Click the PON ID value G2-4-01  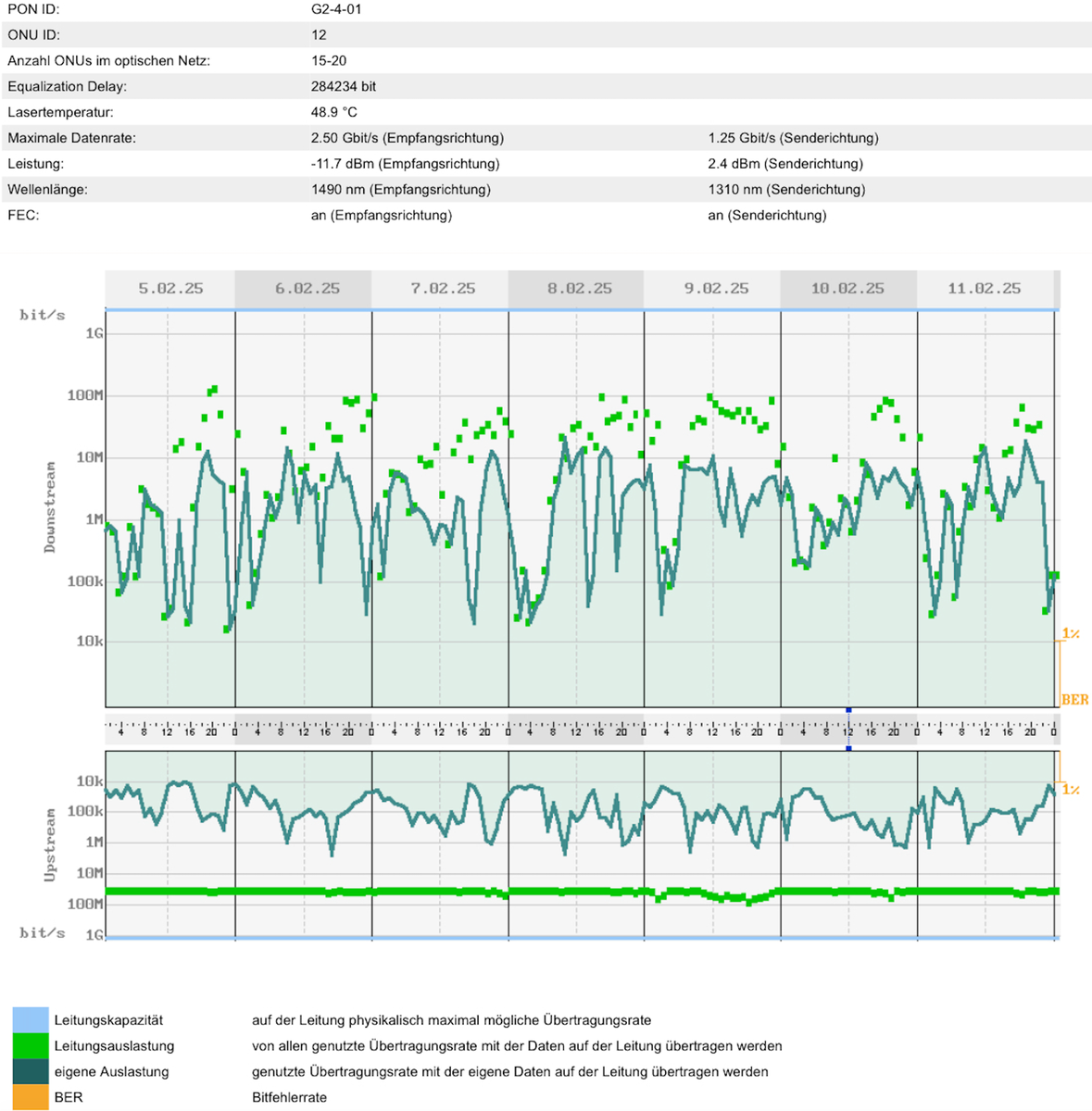click(x=336, y=9)
